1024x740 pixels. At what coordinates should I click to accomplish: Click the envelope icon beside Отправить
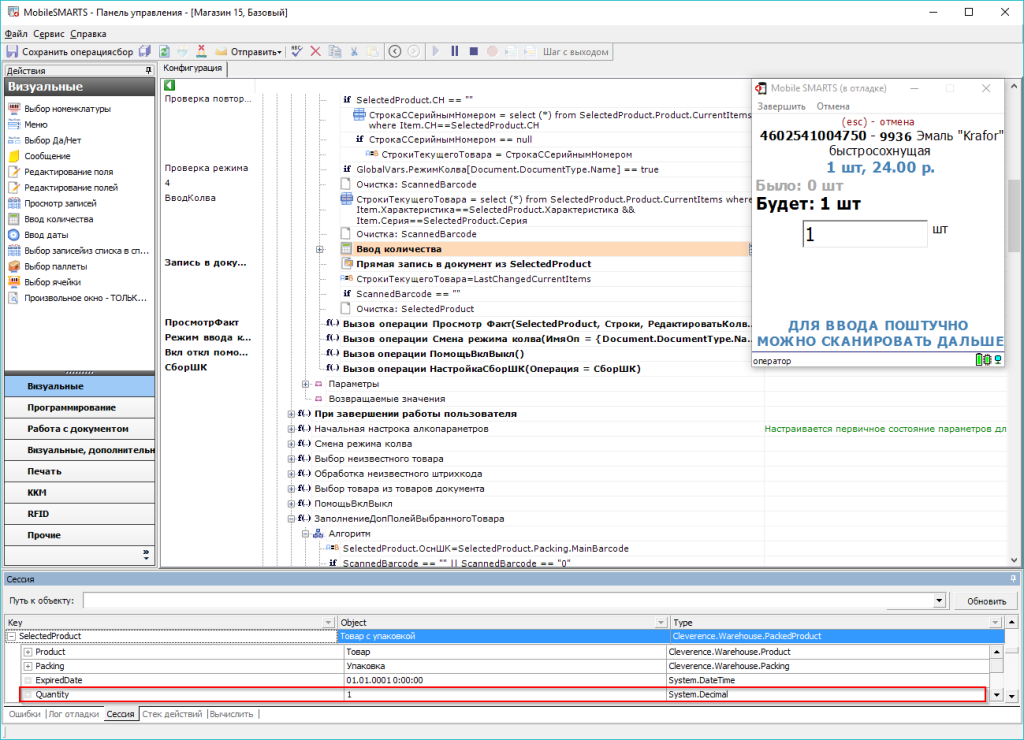coord(221,52)
